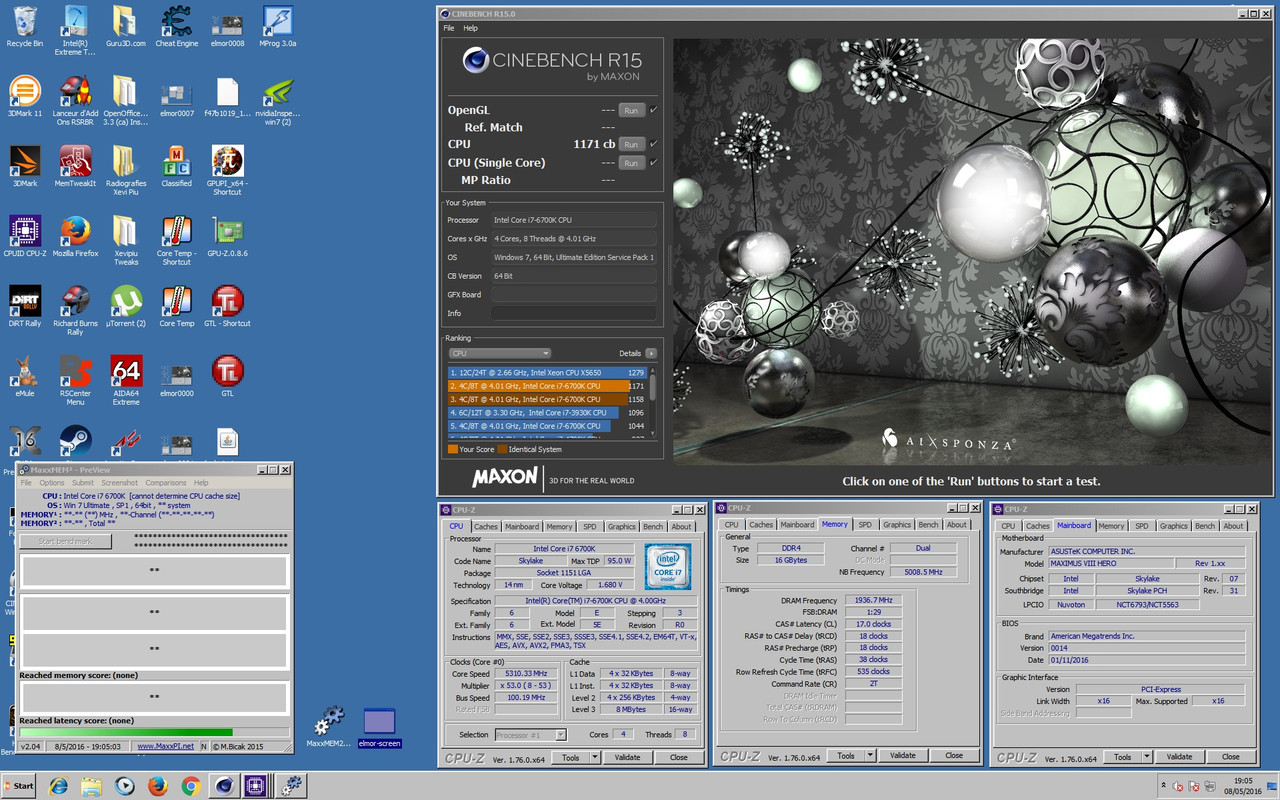The image size is (1280, 800).
Task: Open the GPUPI_x64 shortcut icon
Action: pyautogui.click(x=227, y=170)
